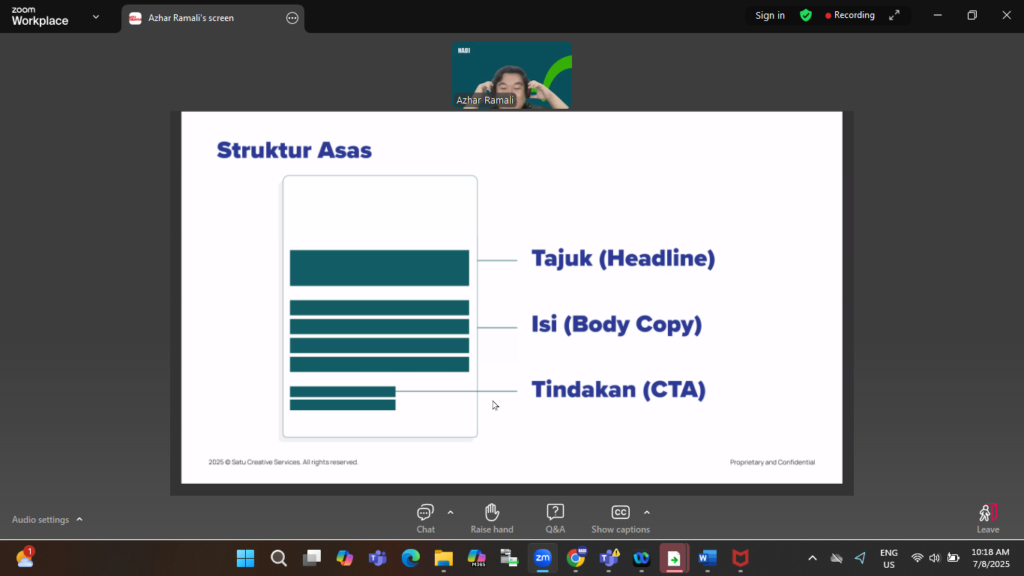Enter full screen with the arrows icon
Viewport: 1024px width, 576px height.
click(x=894, y=16)
